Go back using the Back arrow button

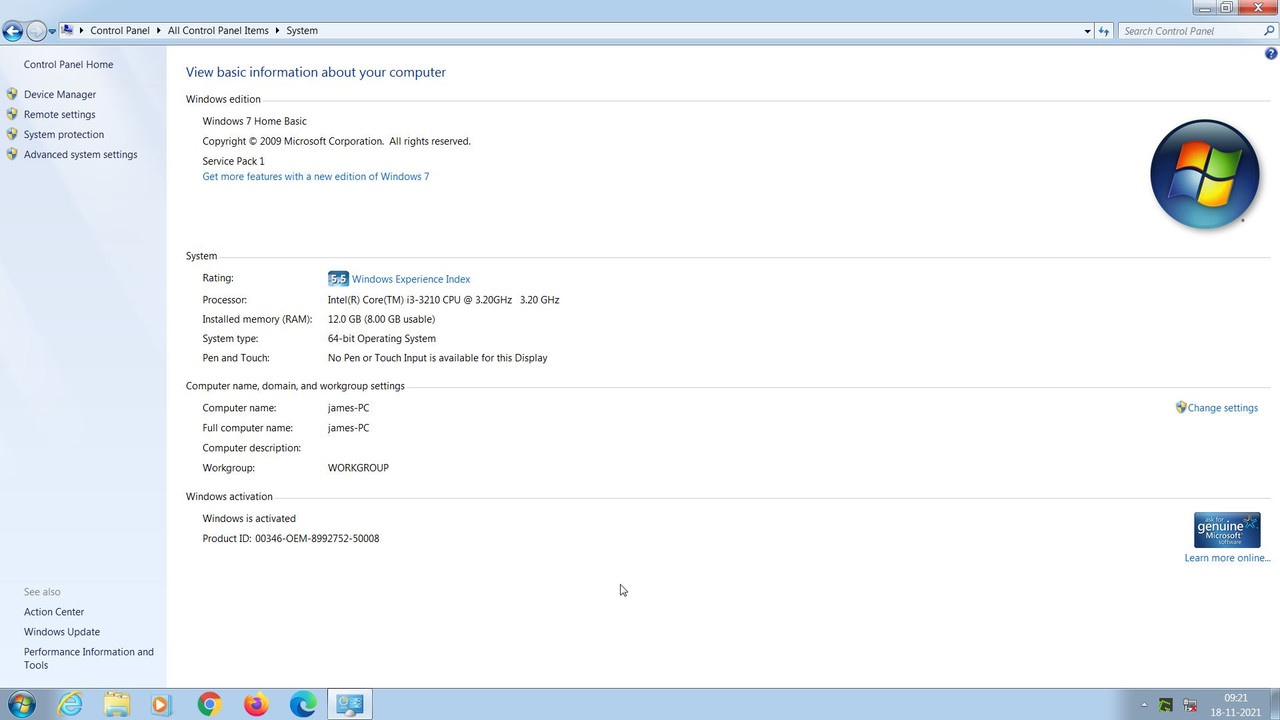click(13, 31)
